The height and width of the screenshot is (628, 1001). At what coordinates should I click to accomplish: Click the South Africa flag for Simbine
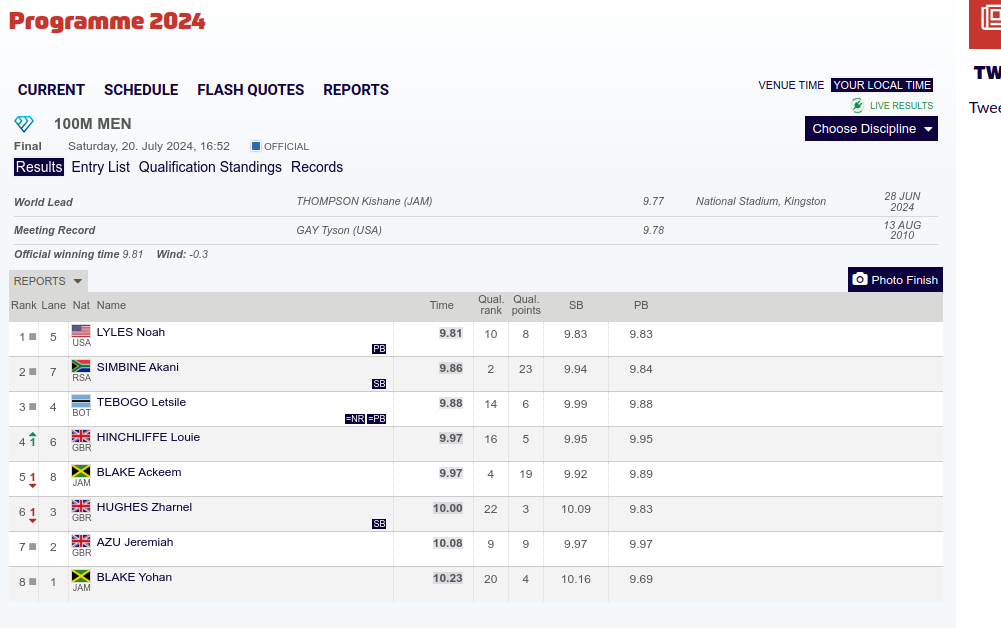[x=81, y=366]
